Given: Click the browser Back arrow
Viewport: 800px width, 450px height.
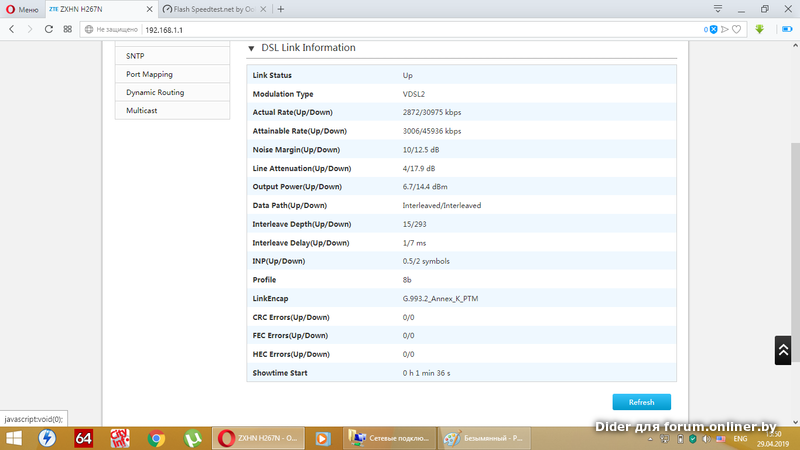Looking at the screenshot, I should point(11,30).
